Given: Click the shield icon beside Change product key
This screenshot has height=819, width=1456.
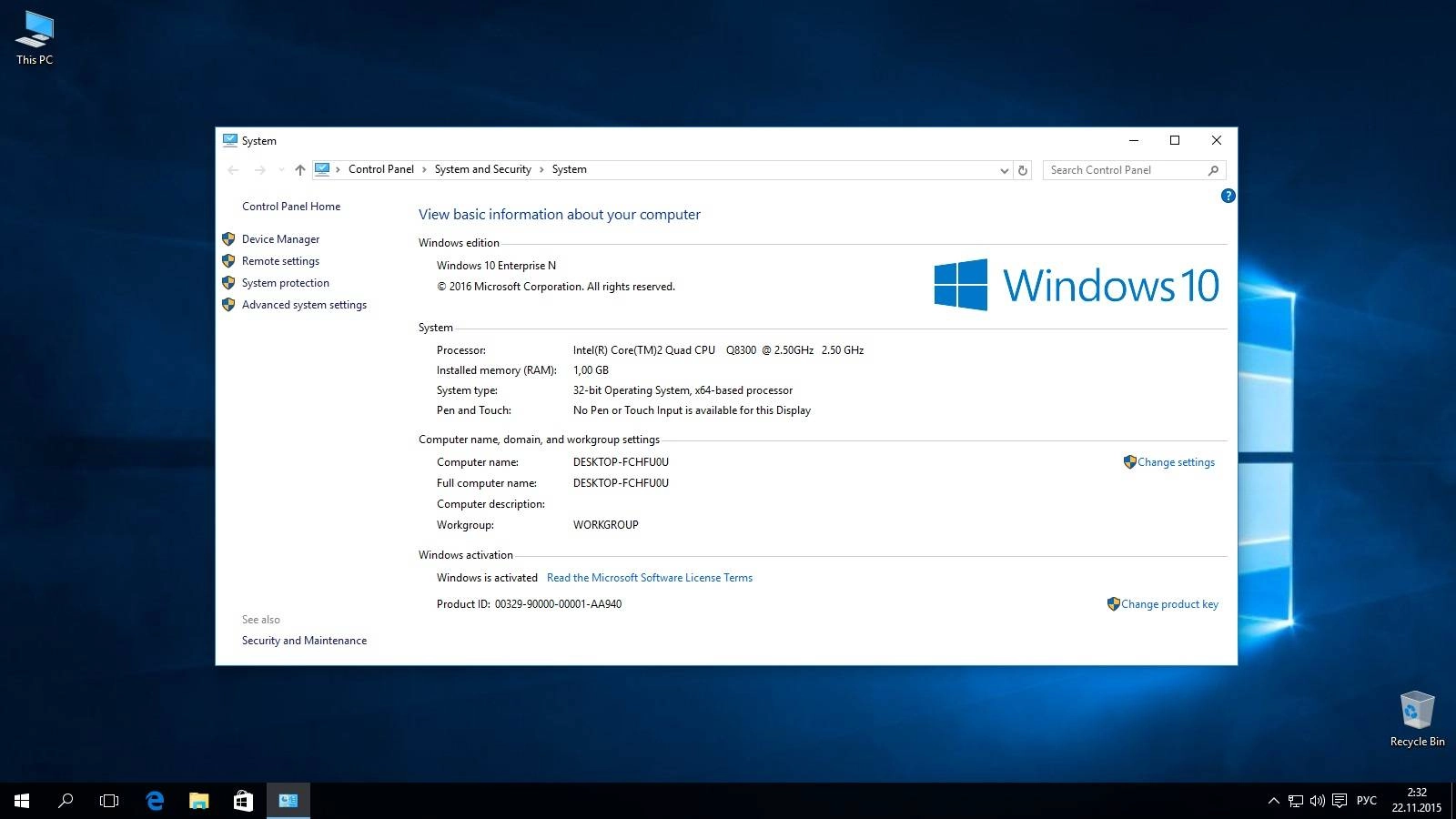Looking at the screenshot, I should pyautogui.click(x=1113, y=603).
